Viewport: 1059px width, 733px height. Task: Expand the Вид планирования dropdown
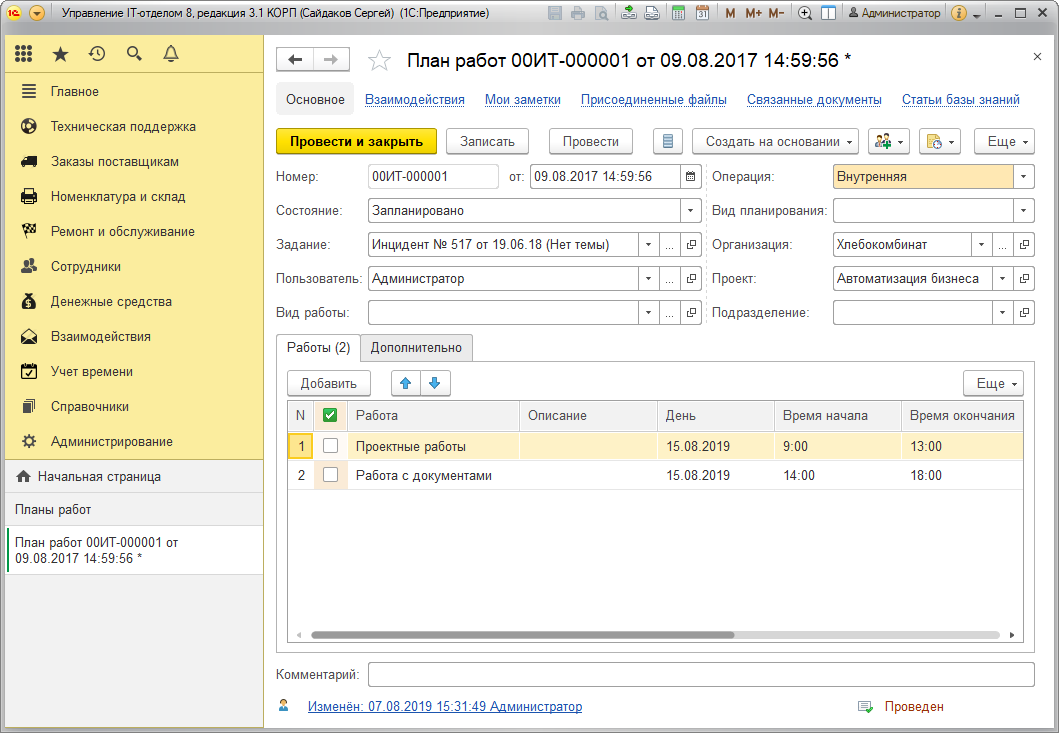pos(1024,210)
